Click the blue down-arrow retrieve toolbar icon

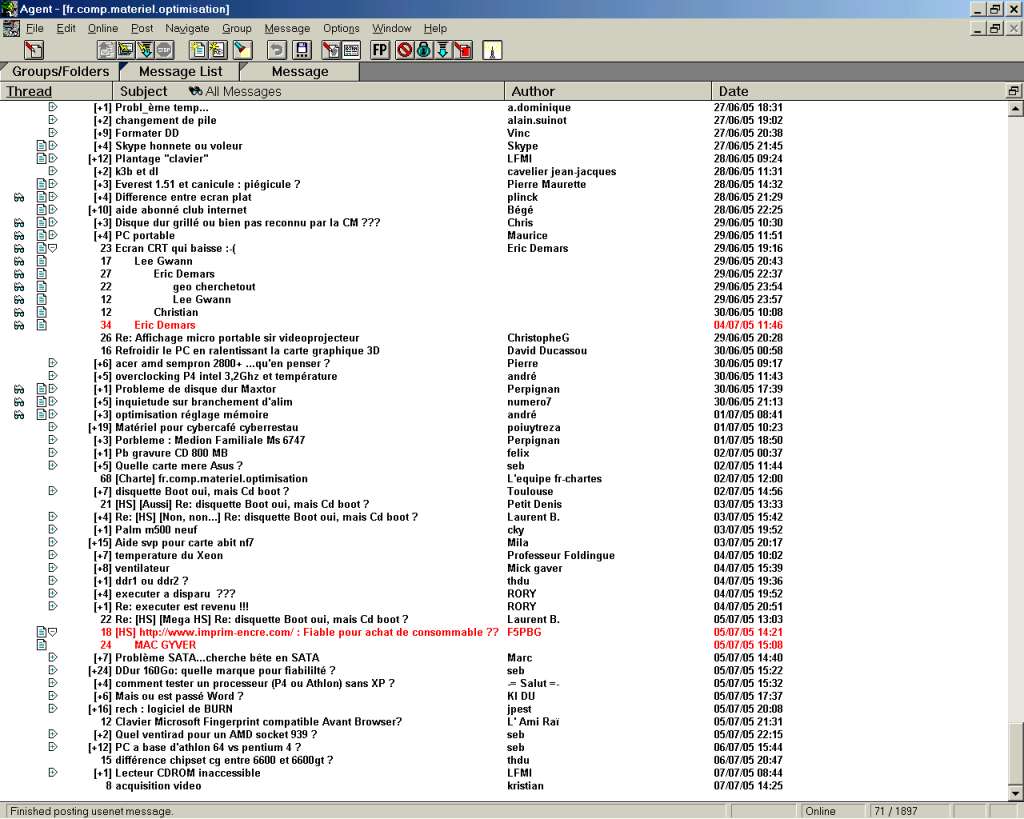(x=443, y=50)
